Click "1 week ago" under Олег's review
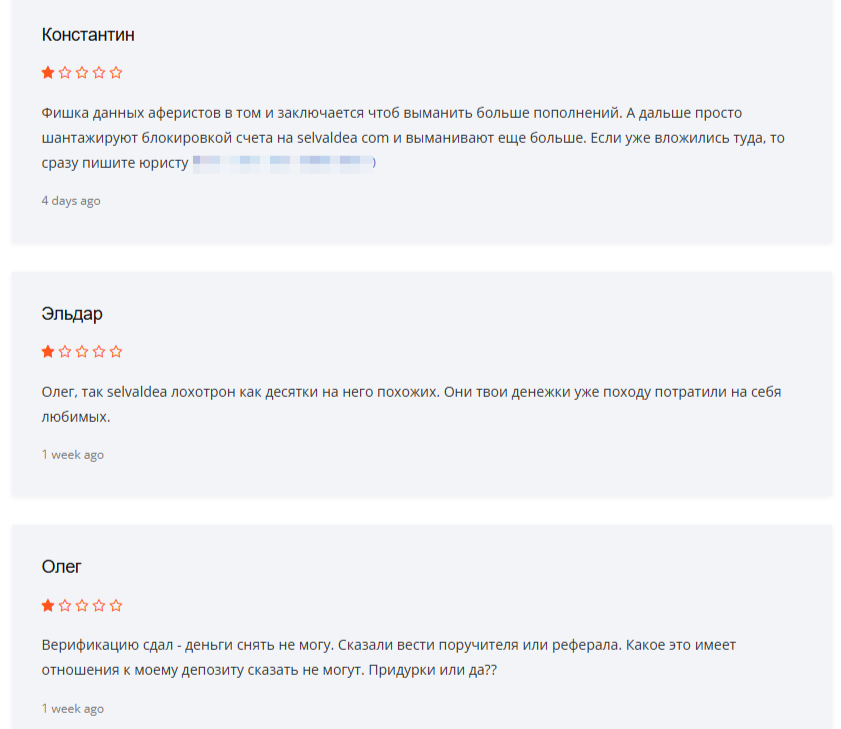 [73, 709]
